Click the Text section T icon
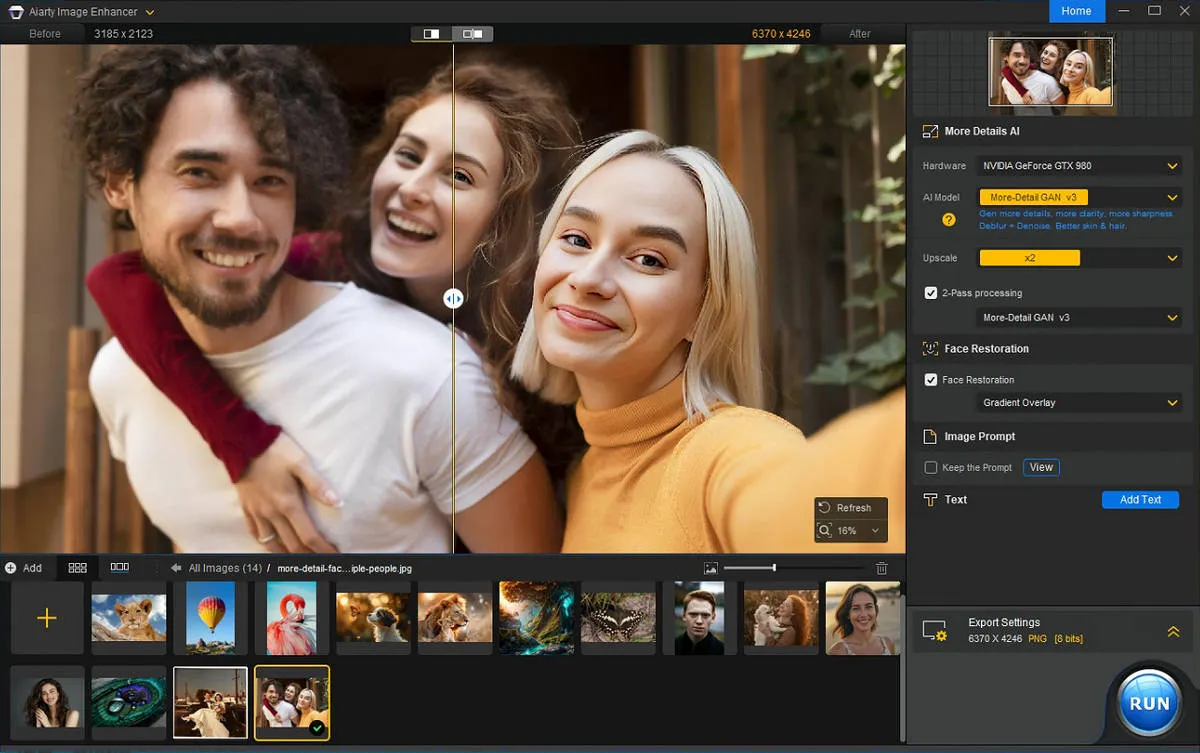Viewport: 1200px width, 753px height. click(930, 499)
